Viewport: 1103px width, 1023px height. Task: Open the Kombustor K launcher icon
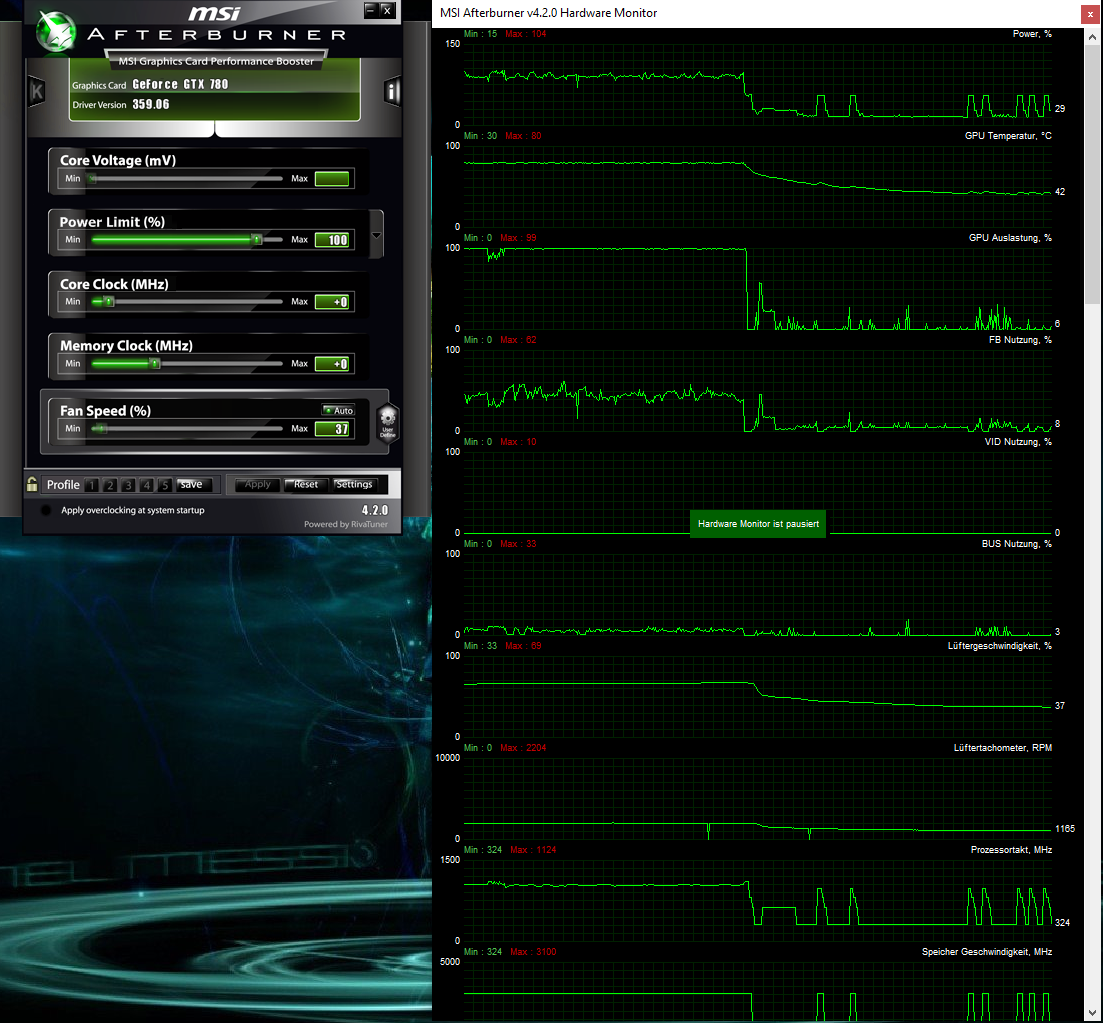[x=37, y=91]
